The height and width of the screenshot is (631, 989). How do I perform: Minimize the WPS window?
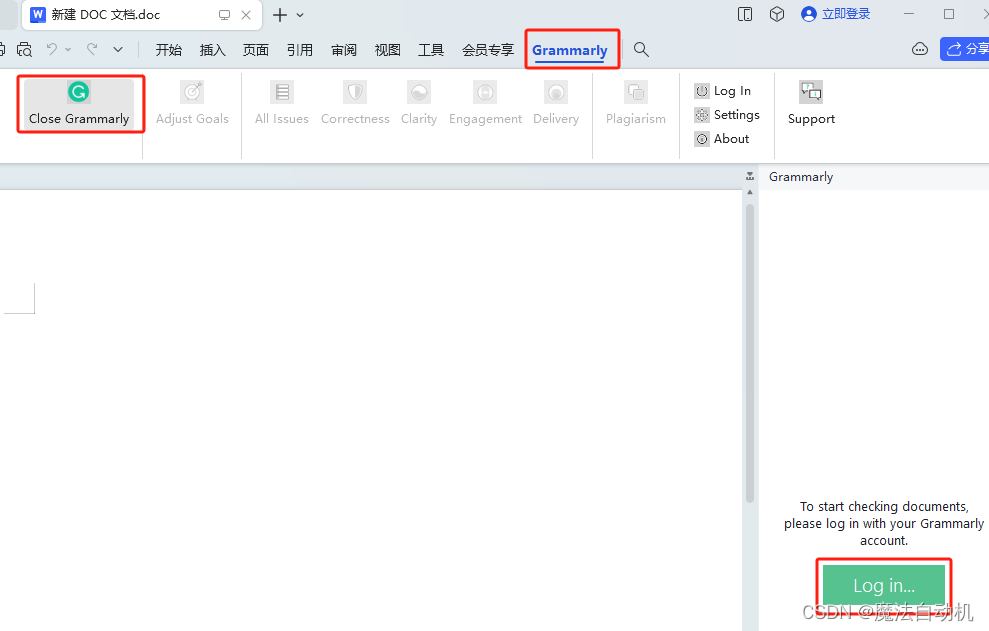point(909,14)
